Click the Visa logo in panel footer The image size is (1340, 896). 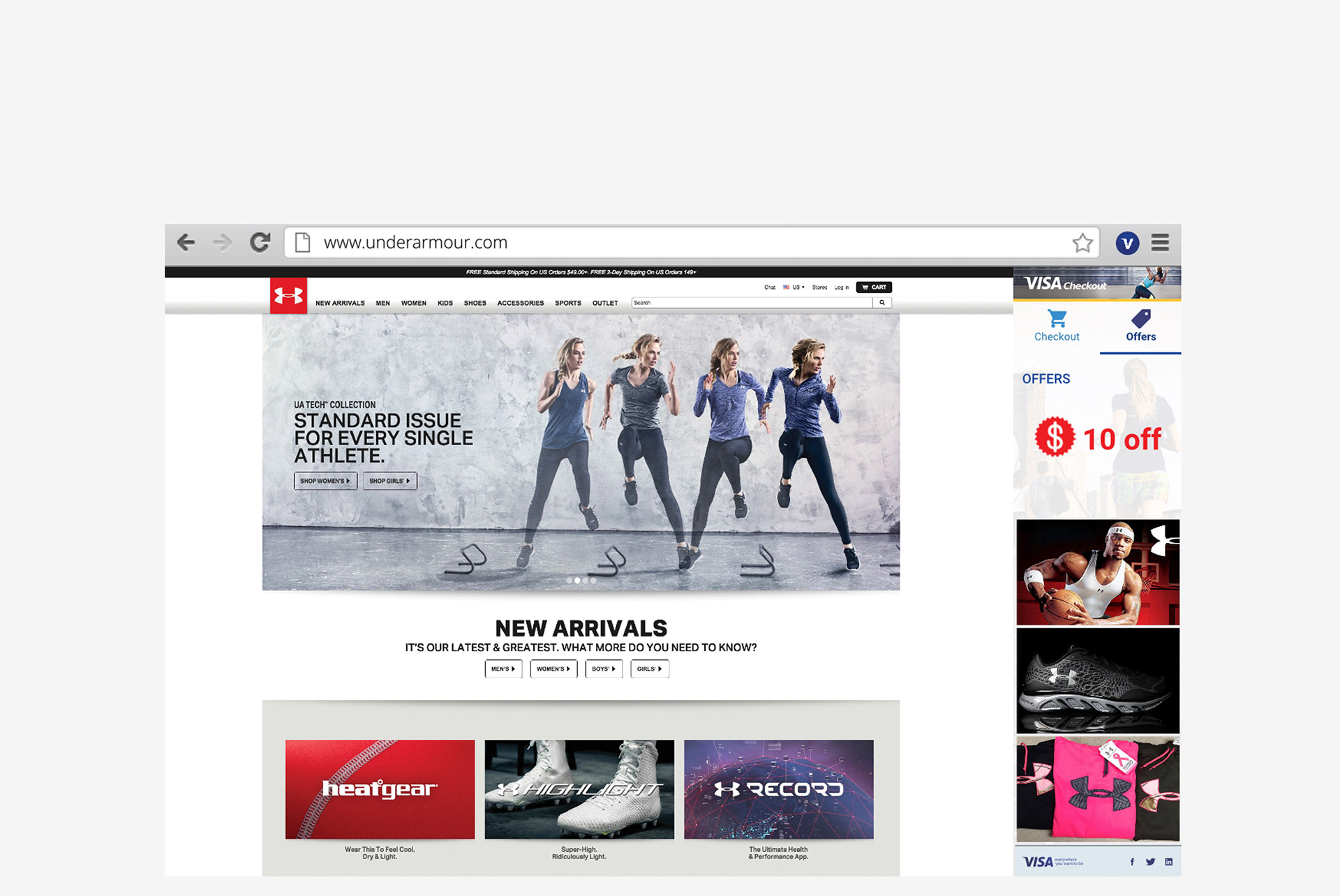(x=1038, y=862)
